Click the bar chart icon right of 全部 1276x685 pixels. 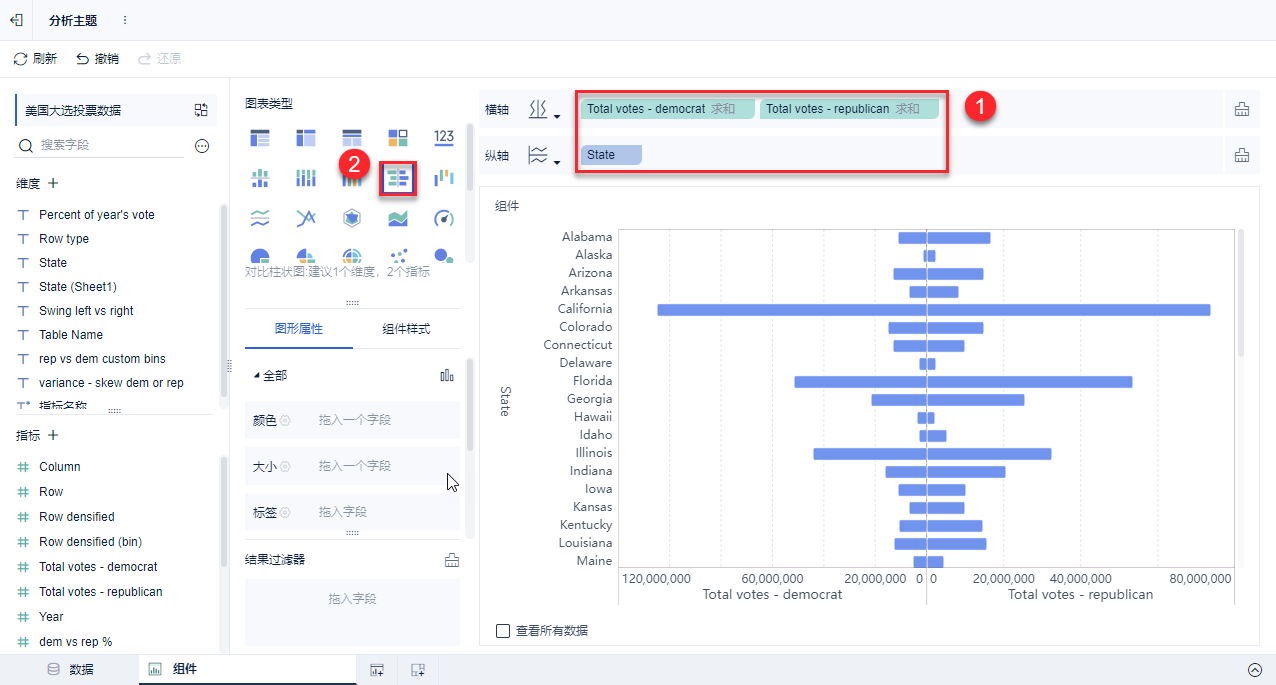(x=447, y=376)
